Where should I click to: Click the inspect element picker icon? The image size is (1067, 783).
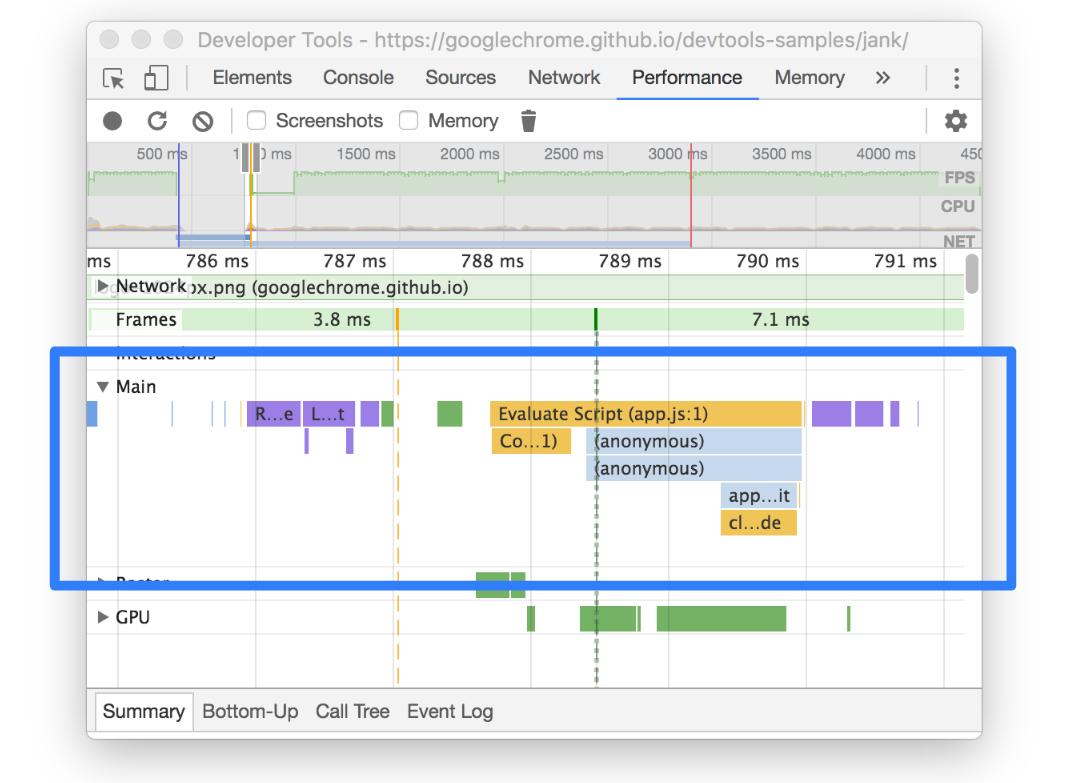113,78
